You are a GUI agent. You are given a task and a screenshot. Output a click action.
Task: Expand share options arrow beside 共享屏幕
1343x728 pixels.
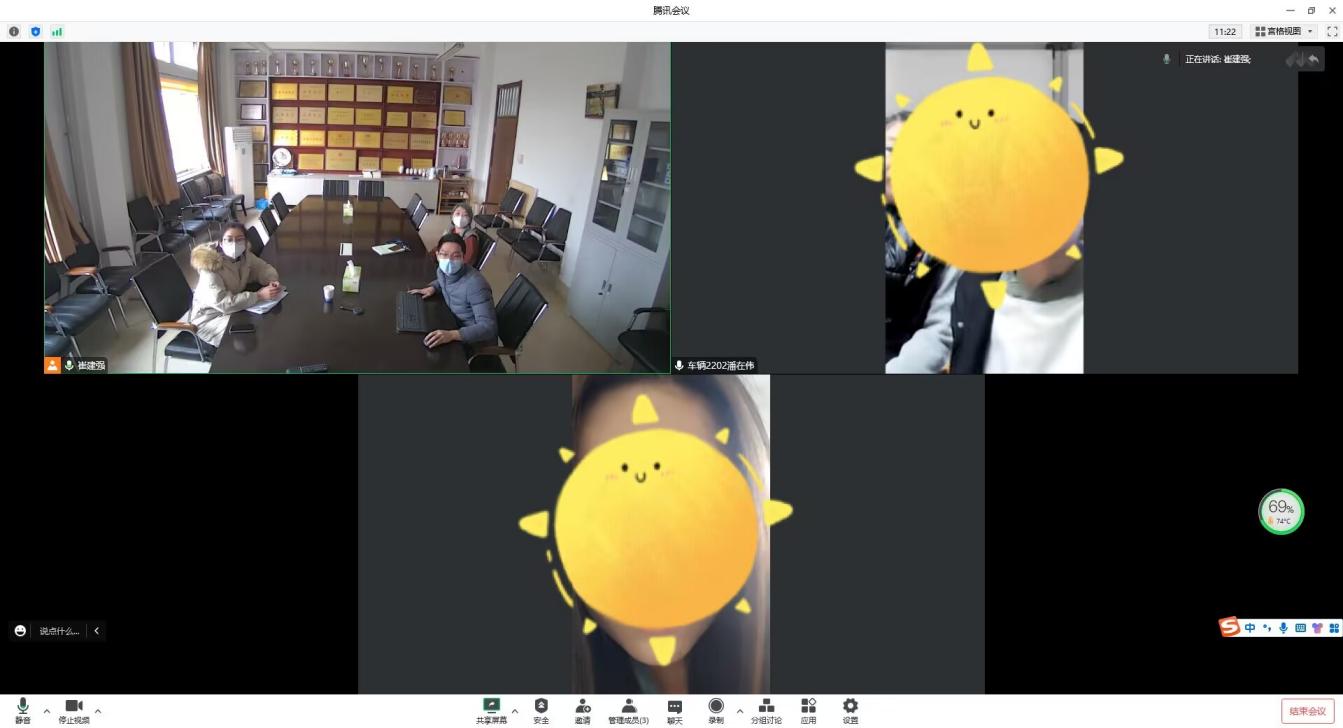[515, 711]
